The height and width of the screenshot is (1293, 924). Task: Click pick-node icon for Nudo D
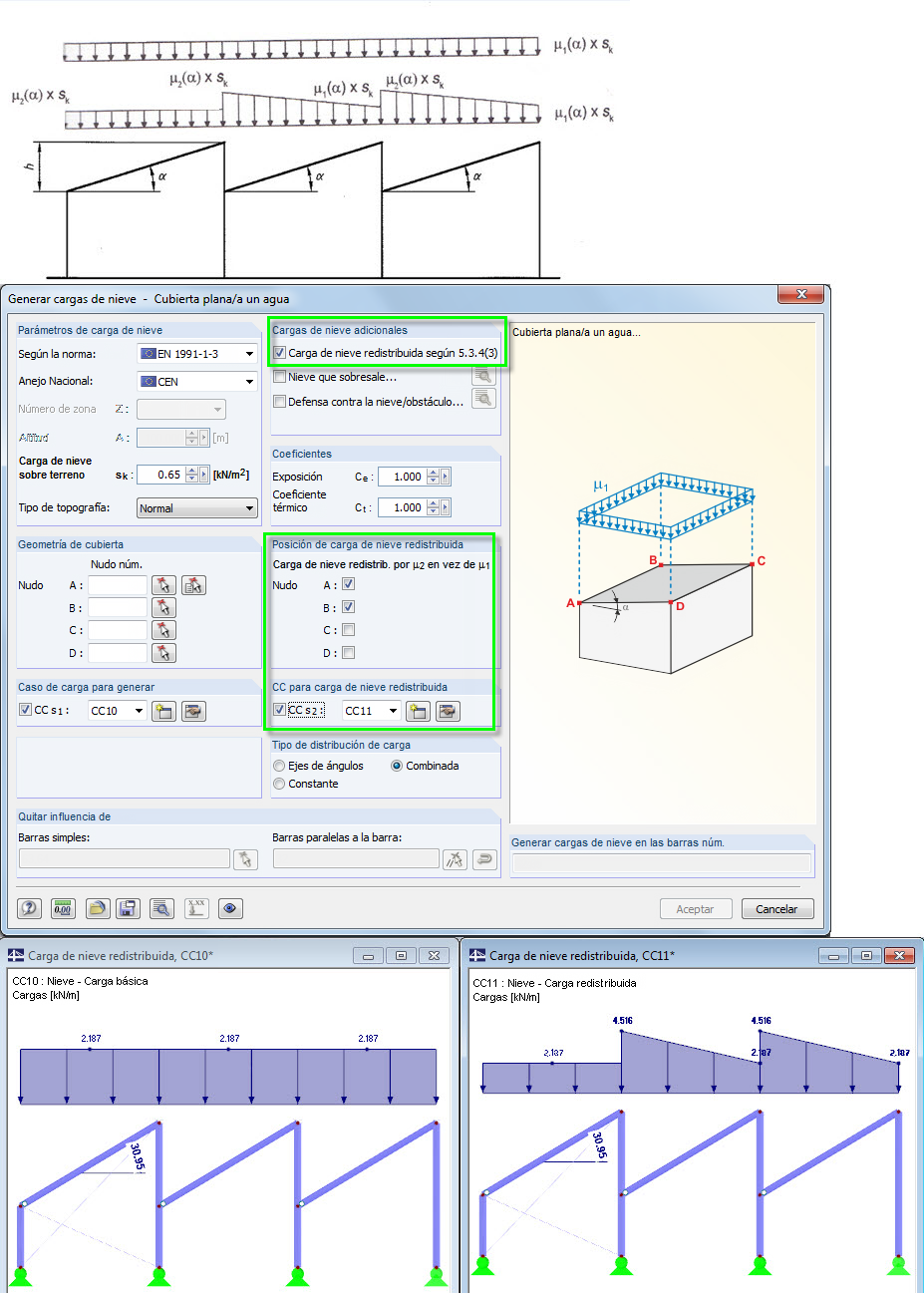pyautogui.click(x=163, y=653)
